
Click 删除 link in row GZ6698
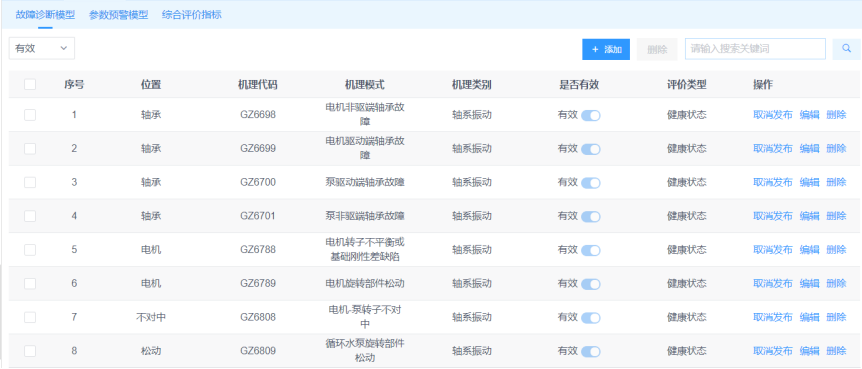836,115
